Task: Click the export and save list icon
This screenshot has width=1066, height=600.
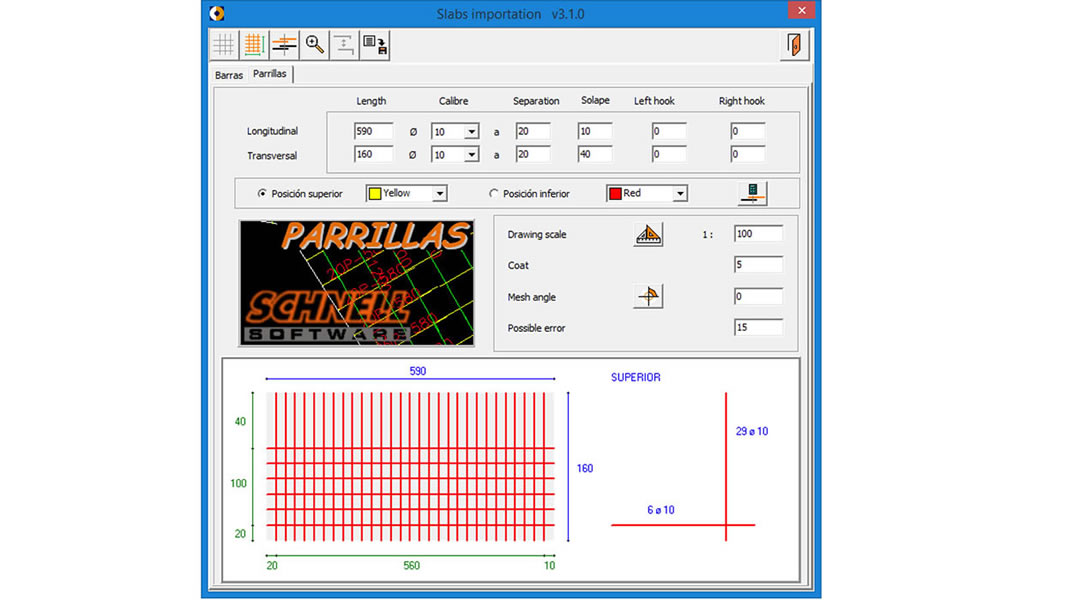Action: [375, 45]
